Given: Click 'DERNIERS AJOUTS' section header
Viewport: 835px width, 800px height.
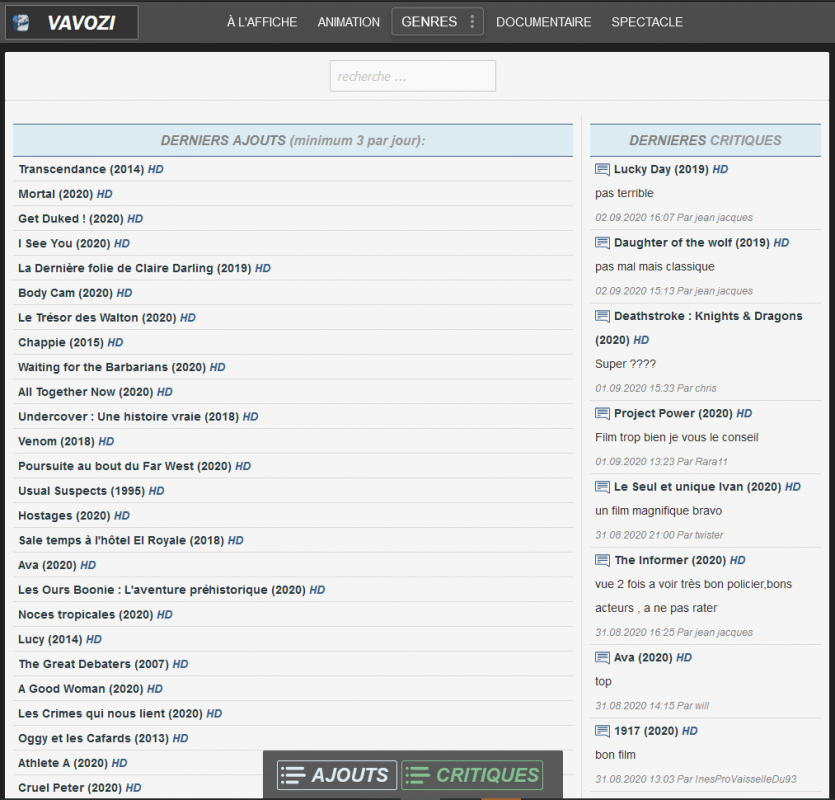Looking at the screenshot, I should click(293, 141).
